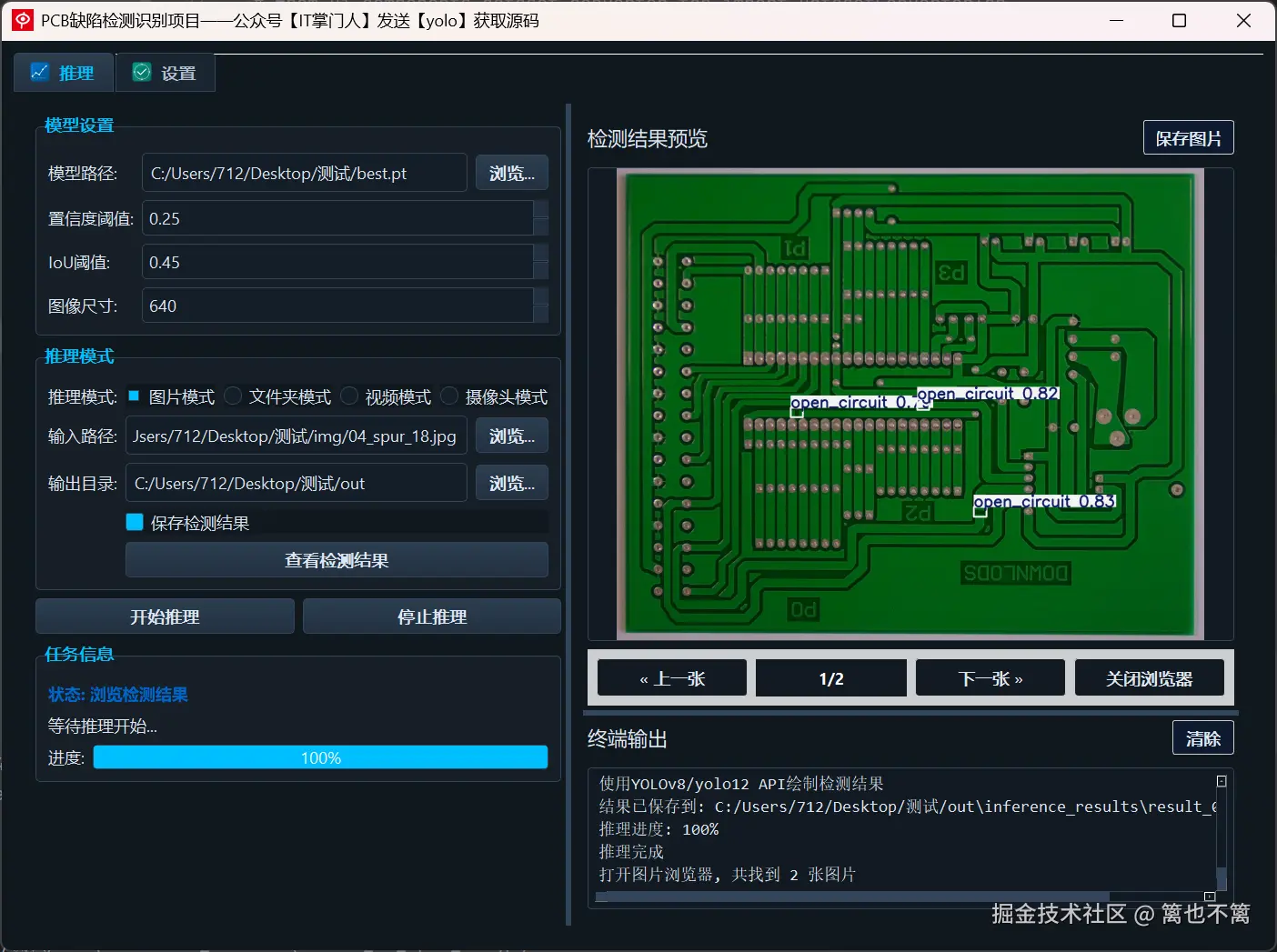Toggle the 保存检测结果 checkbox
This screenshot has width=1277, height=952.
[135, 522]
